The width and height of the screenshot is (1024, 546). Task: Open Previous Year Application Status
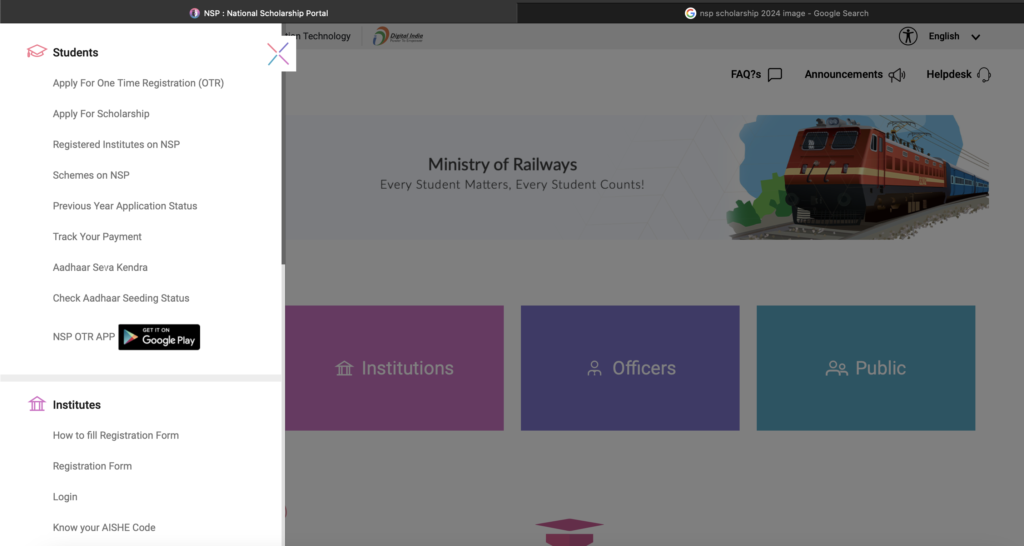[x=125, y=206]
